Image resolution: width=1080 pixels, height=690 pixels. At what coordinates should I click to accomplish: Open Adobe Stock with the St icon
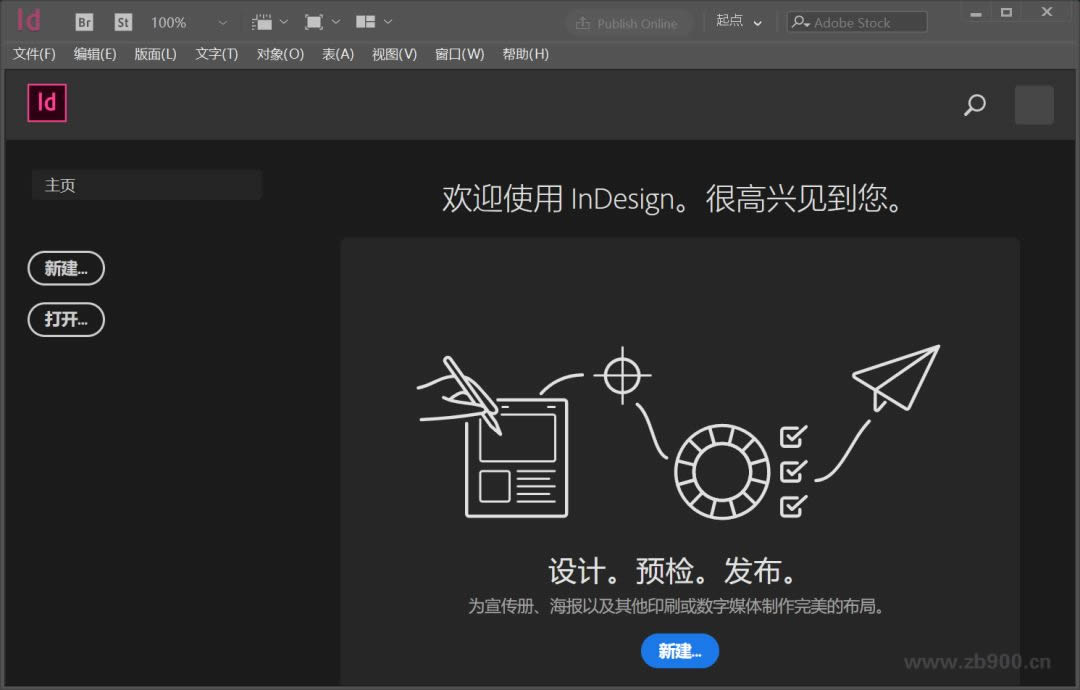pos(123,22)
